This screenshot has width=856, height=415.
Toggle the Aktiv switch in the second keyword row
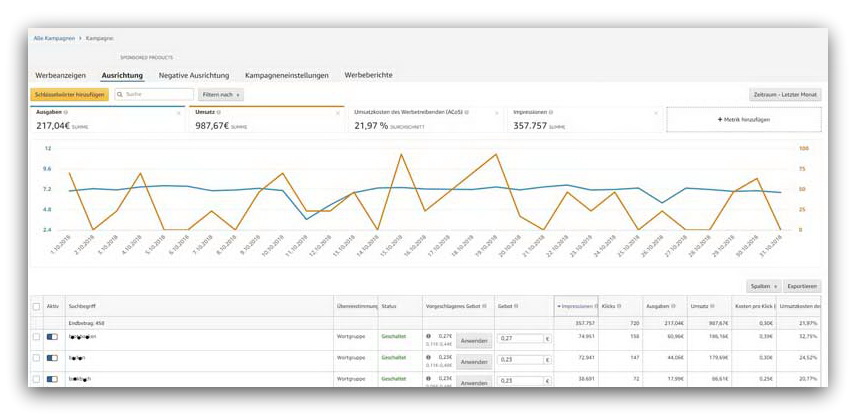pyautogui.click(x=52, y=357)
